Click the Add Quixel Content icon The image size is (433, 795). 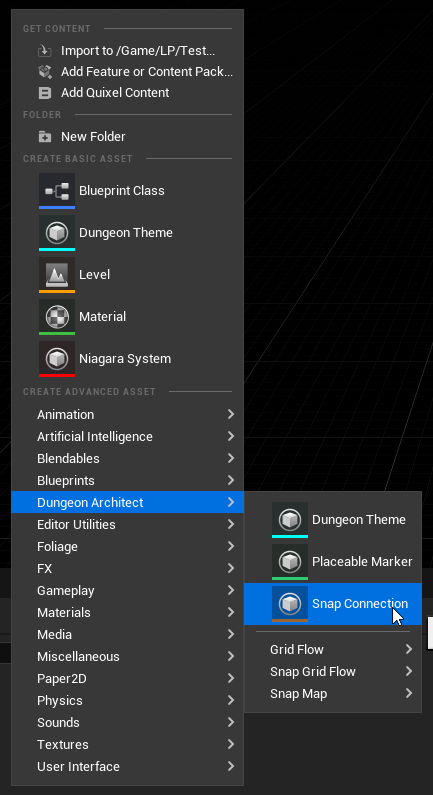(45, 93)
